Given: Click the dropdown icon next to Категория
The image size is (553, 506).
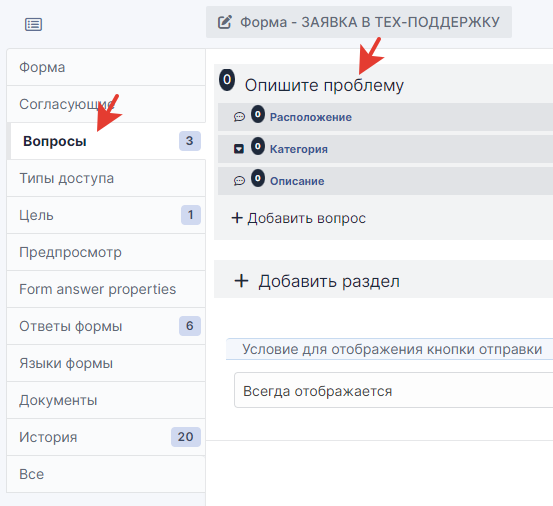Looking at the screenshot, I should [x=239, y=149].
